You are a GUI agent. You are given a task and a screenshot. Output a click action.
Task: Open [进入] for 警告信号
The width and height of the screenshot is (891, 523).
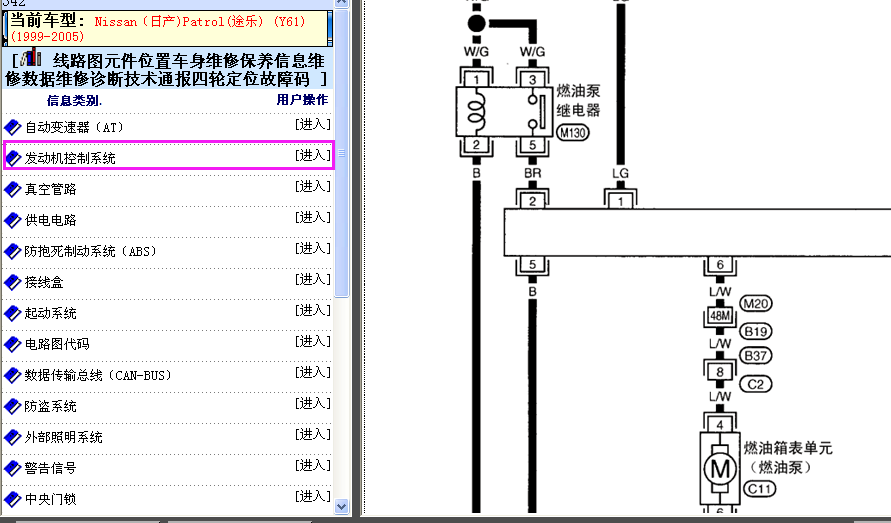pyautogui.click(x=313, y=465)
